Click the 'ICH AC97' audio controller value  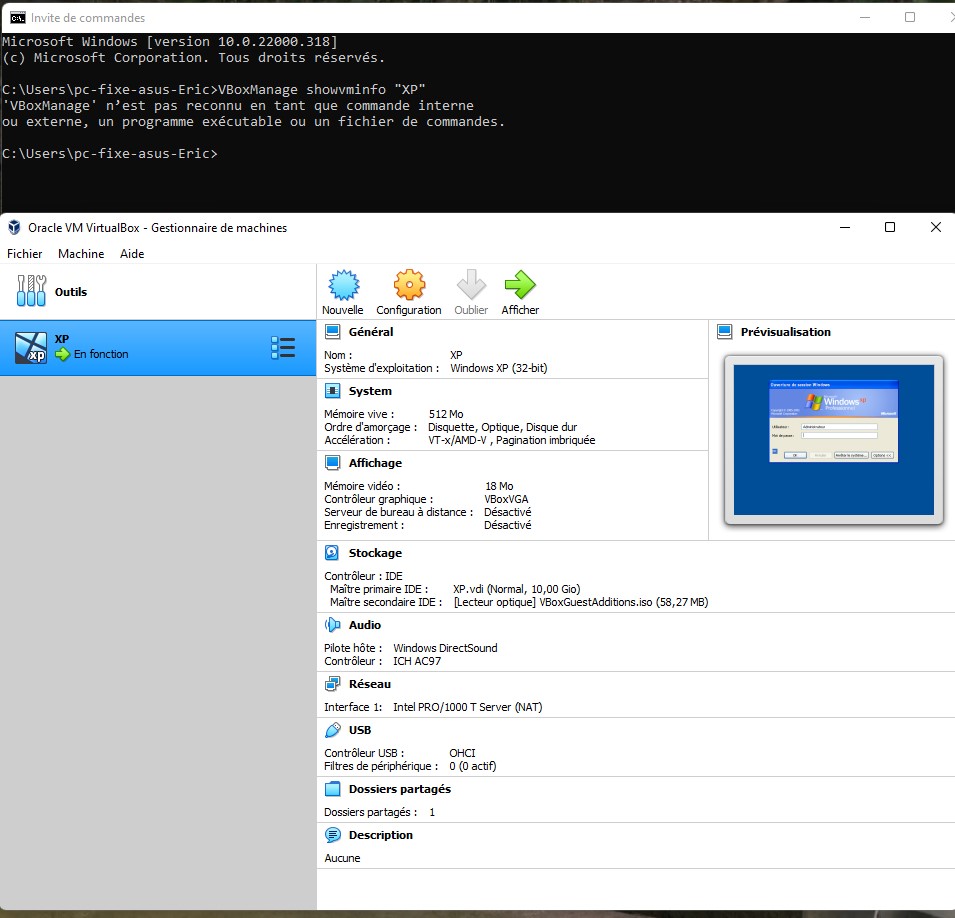[x=417, y=661]
